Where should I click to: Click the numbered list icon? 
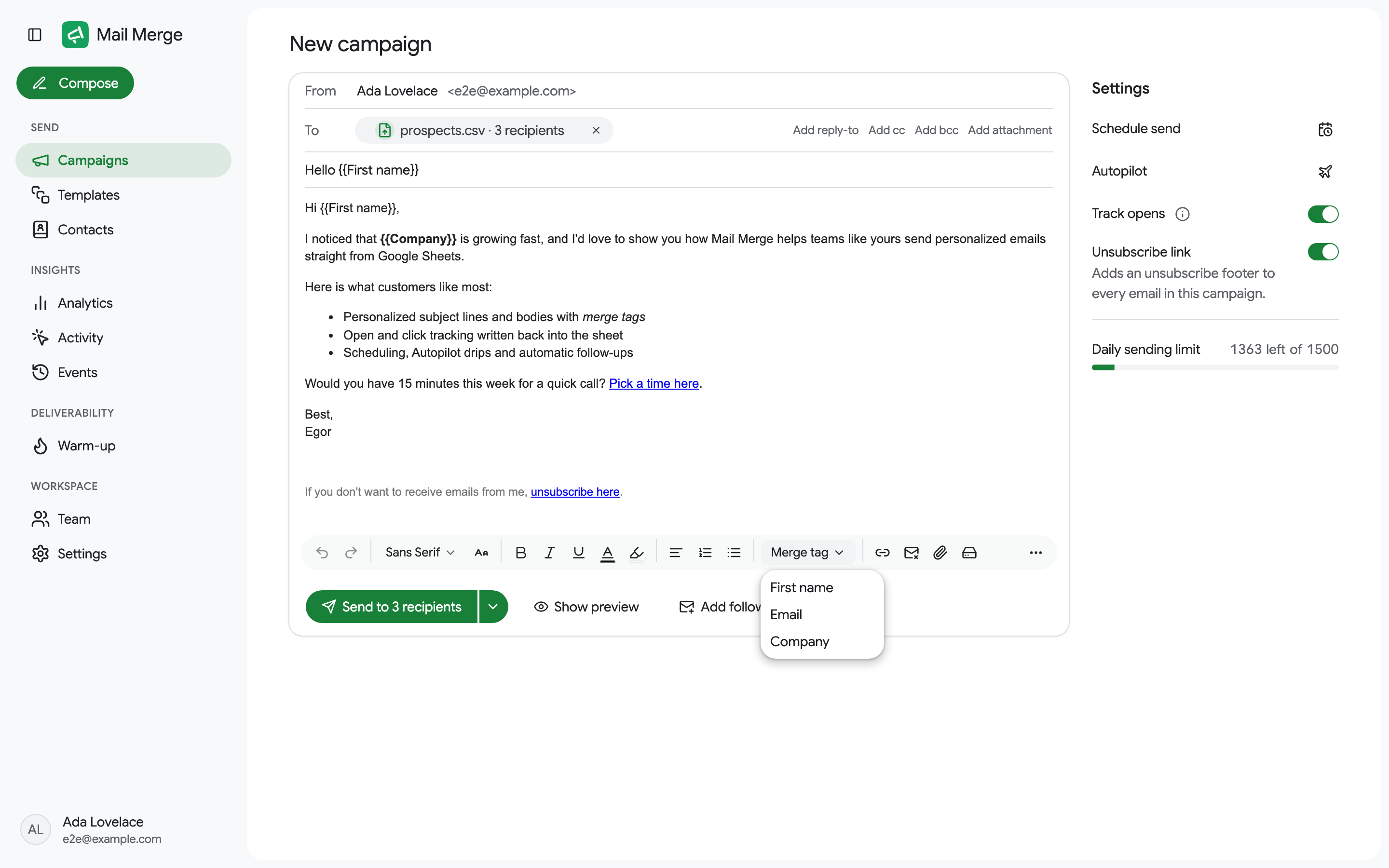pyautogui.click(x=705, y=552)
